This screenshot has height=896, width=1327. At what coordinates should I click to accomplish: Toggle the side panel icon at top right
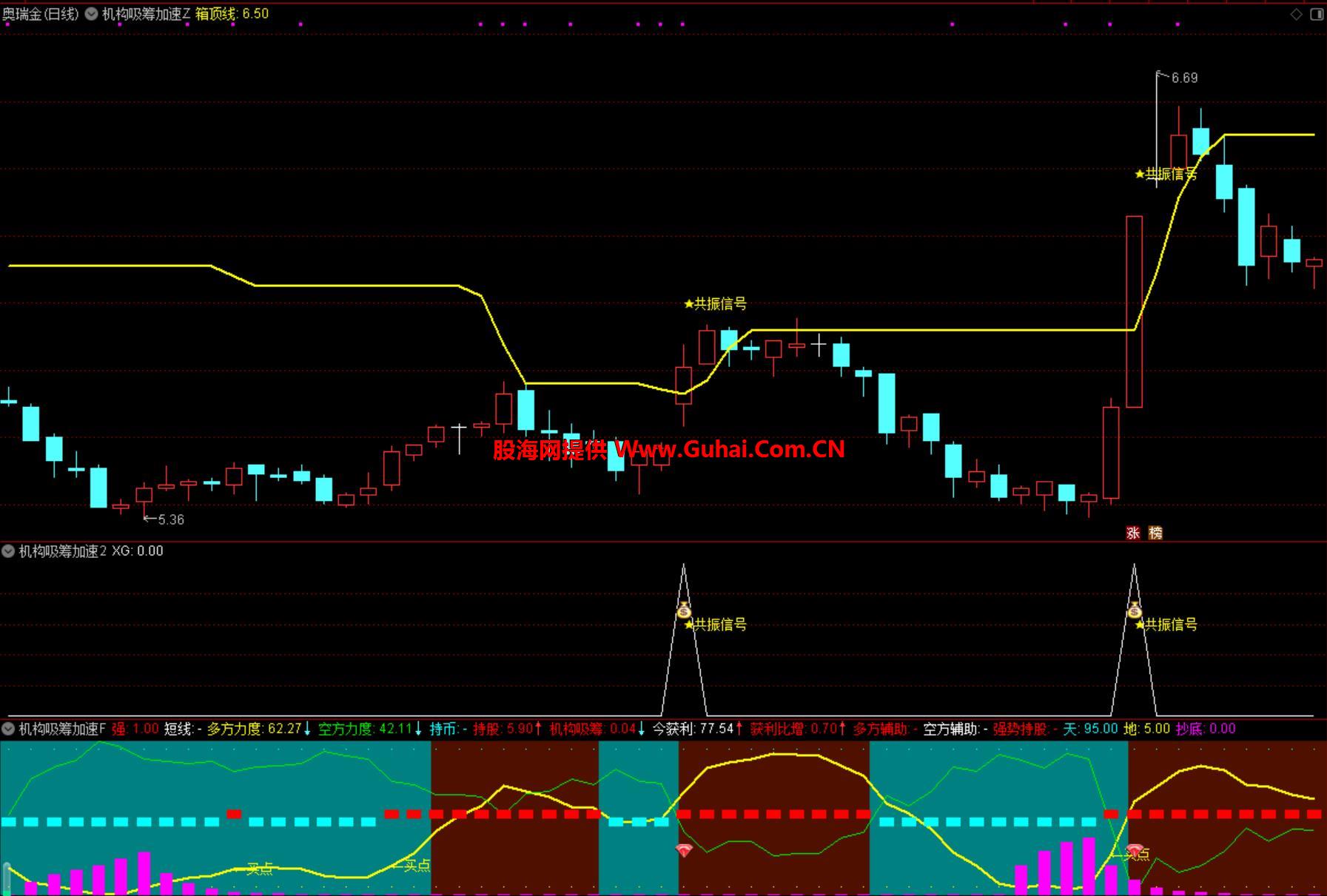coord(1317,14)
